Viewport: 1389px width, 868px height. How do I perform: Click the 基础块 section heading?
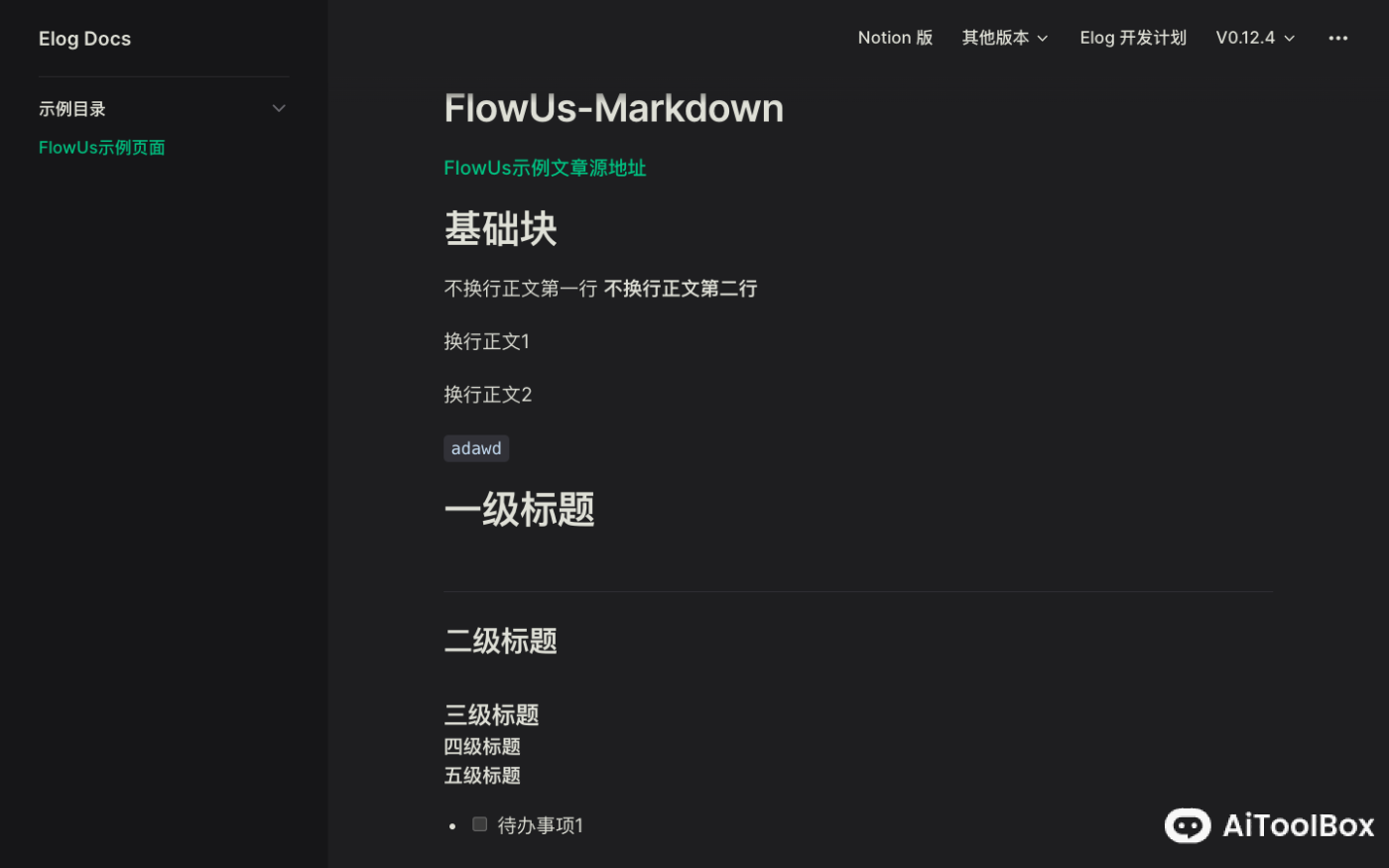pos(500,228)
